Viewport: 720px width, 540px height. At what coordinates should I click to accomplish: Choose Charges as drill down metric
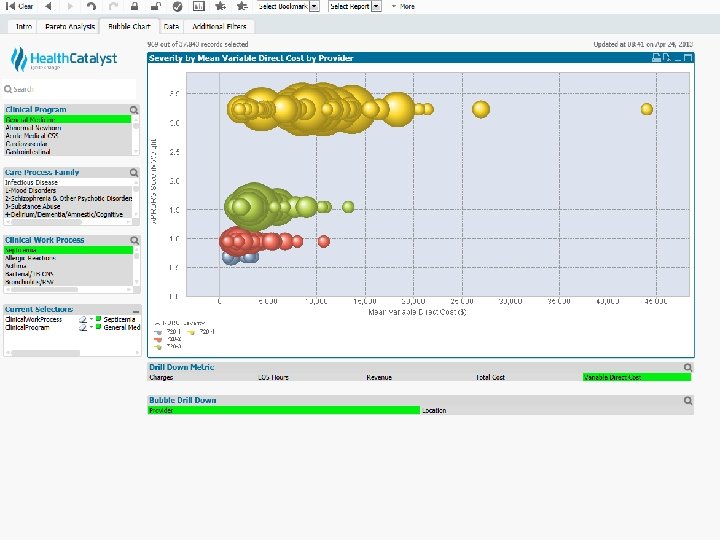(202, 377)
